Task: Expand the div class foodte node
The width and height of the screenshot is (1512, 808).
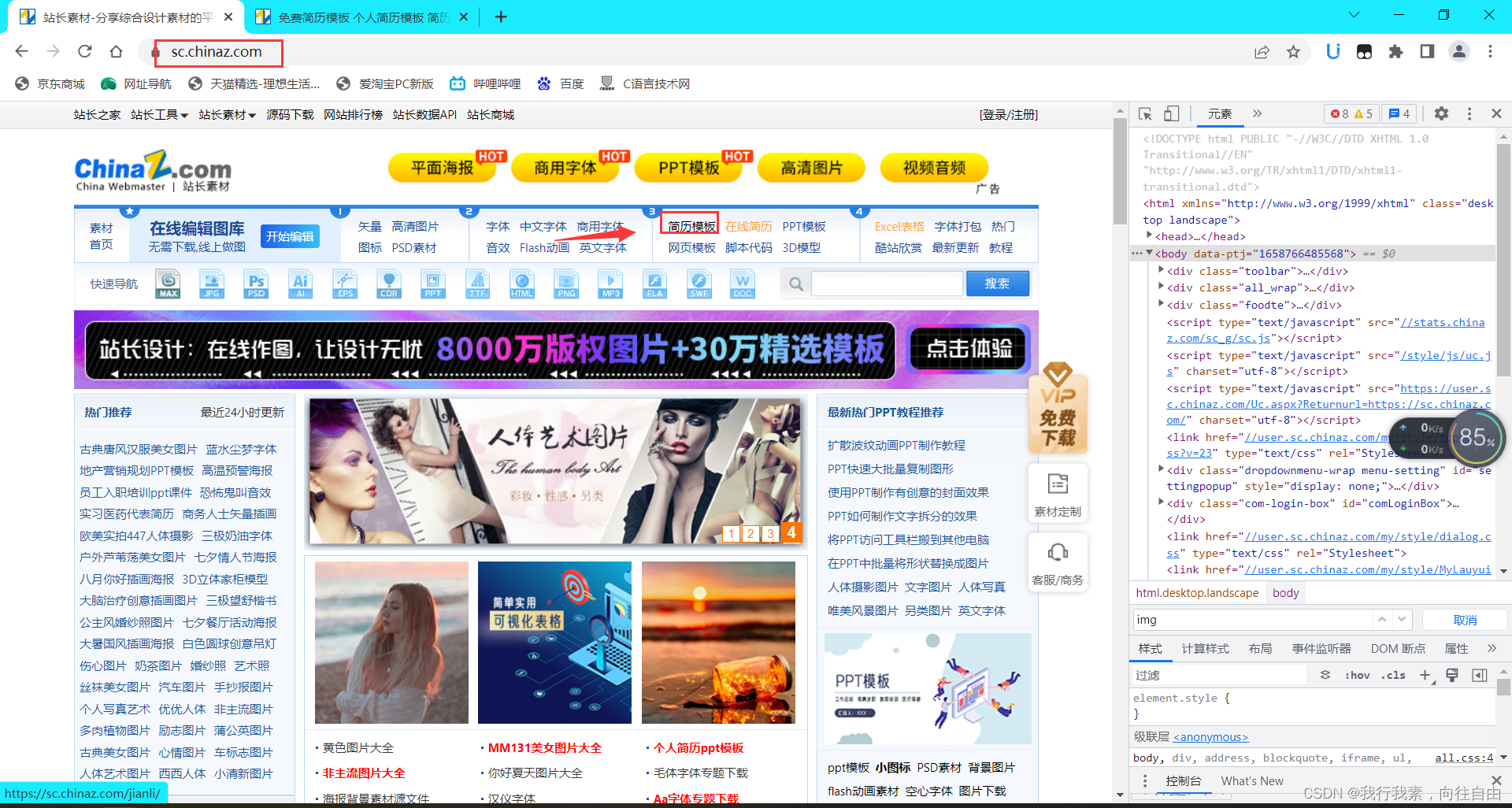Action: point(1162,304)
